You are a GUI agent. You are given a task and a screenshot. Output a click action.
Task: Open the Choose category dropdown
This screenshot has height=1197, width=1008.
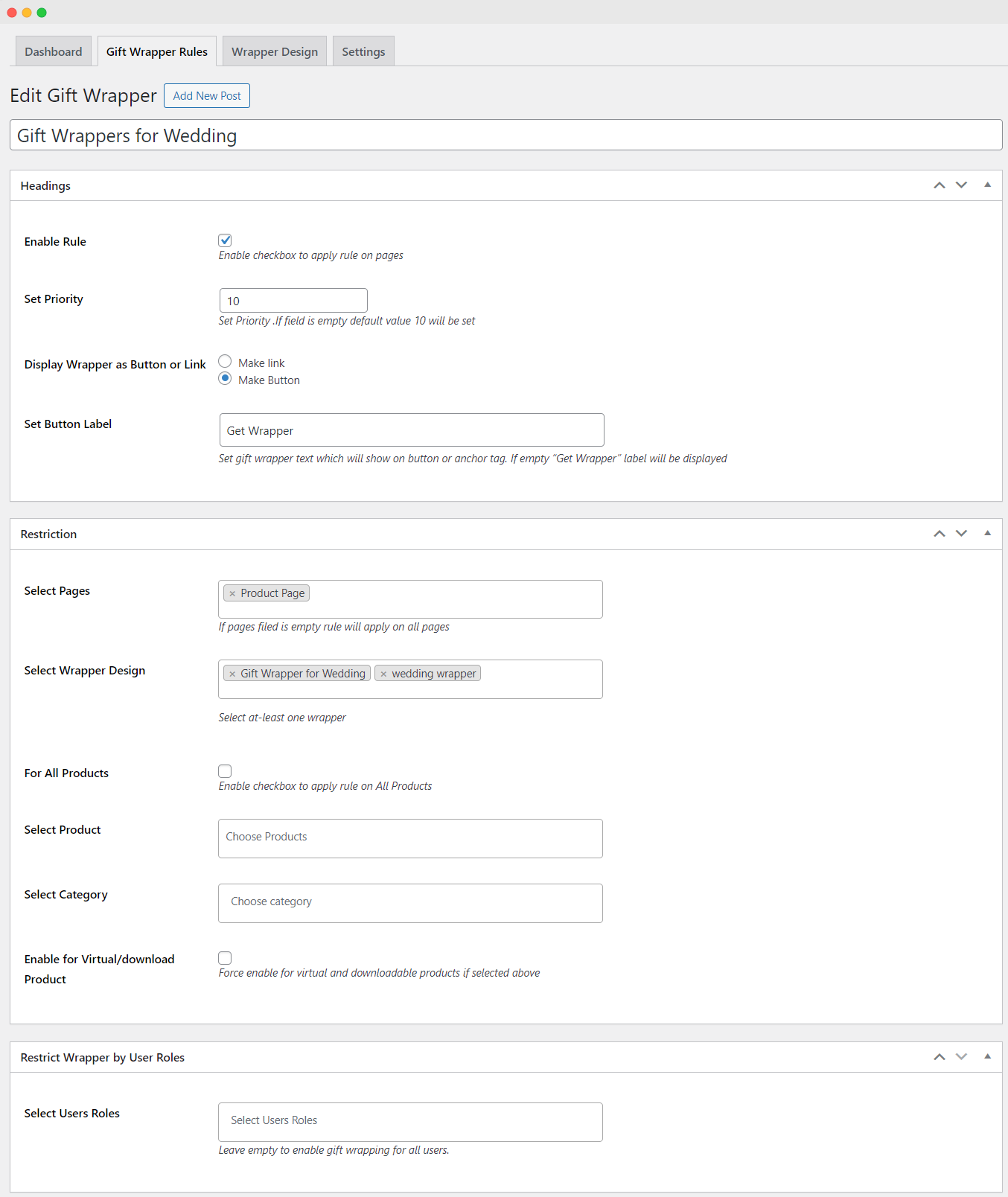coord(410,903)
